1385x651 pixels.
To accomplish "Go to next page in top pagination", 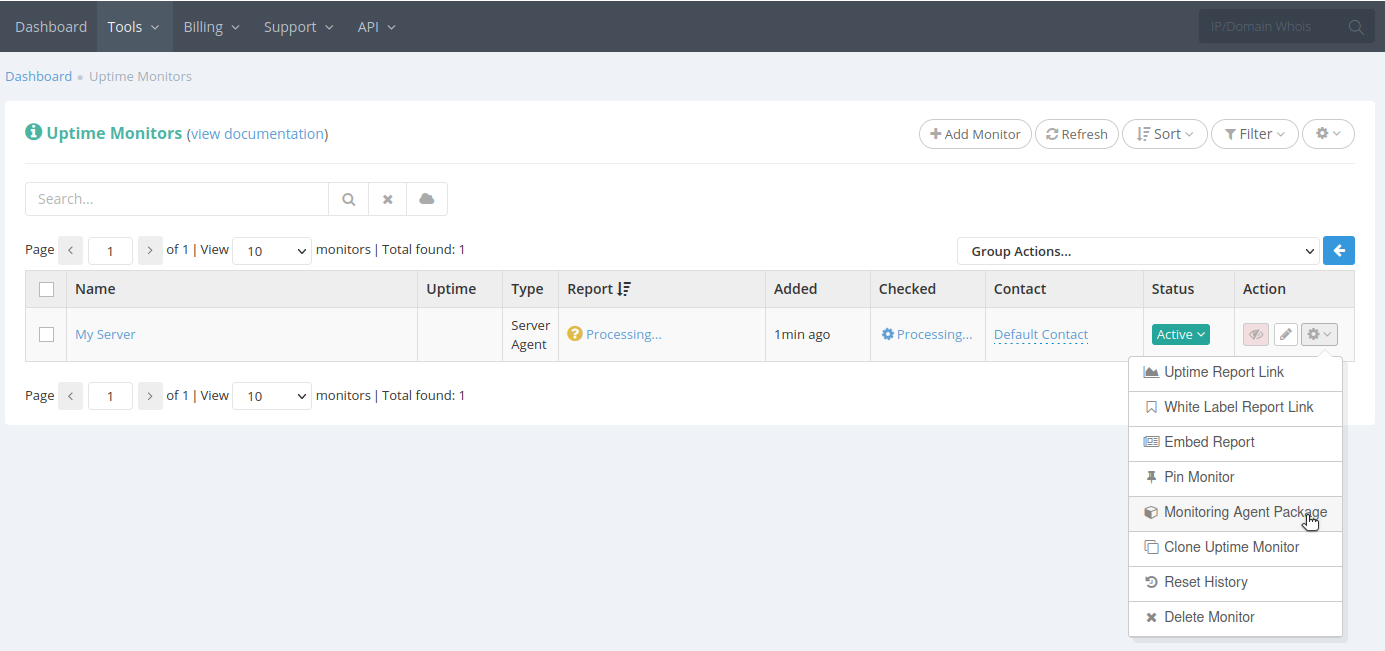I will pyautogui.click(x=150, y=250).
